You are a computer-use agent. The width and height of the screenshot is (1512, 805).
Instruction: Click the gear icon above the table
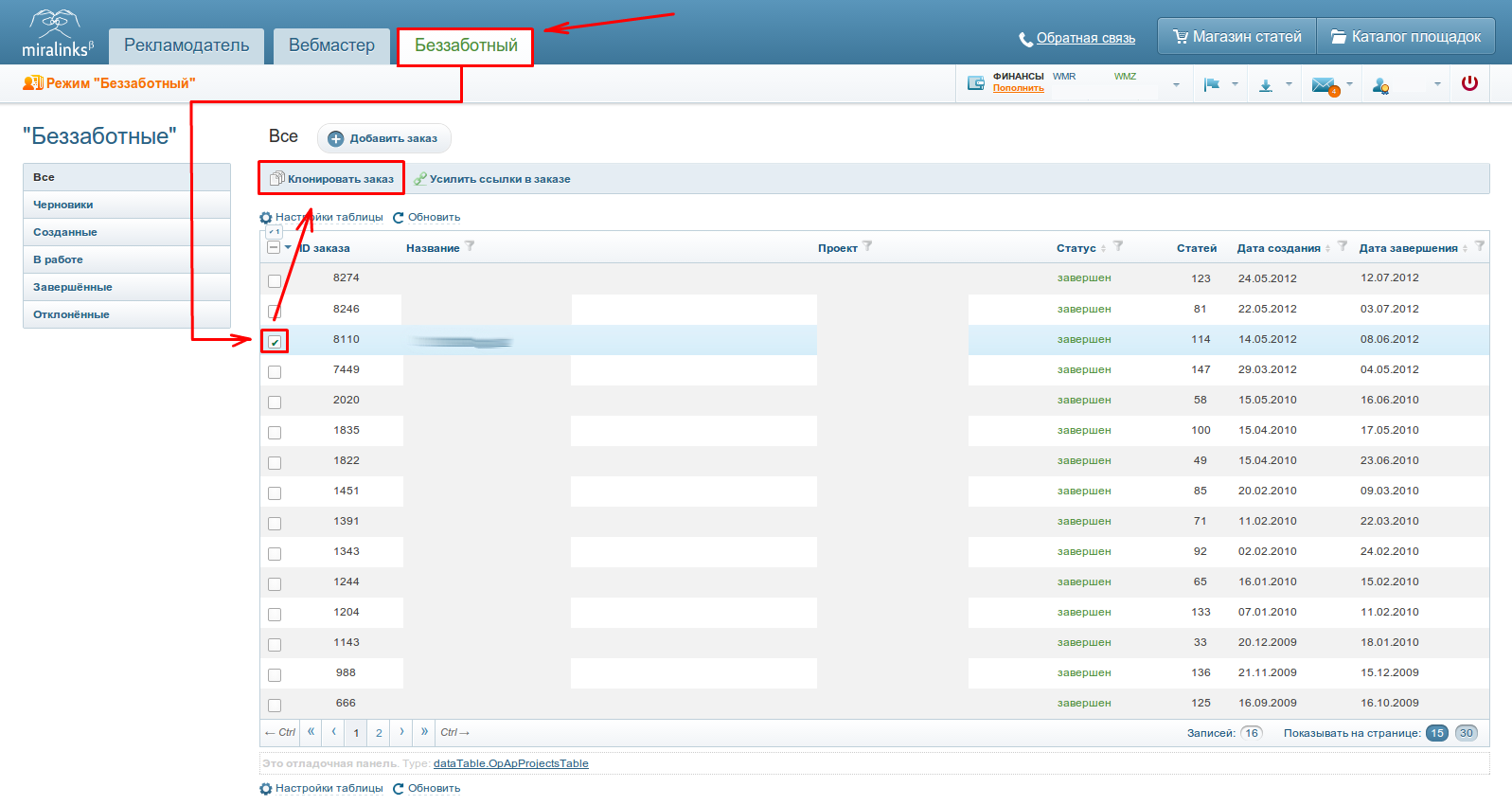(266, 218)
